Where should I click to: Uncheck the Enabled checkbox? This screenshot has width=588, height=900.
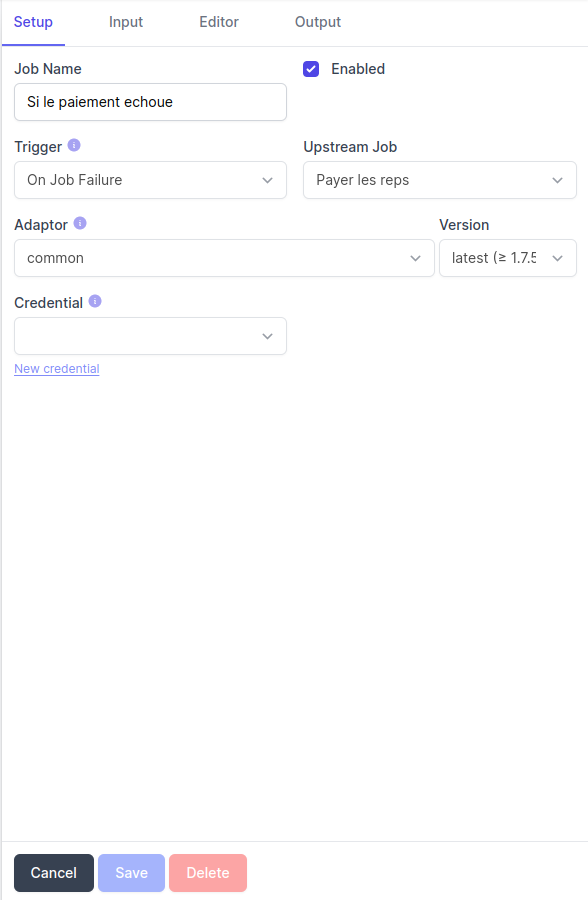point(311,69)
